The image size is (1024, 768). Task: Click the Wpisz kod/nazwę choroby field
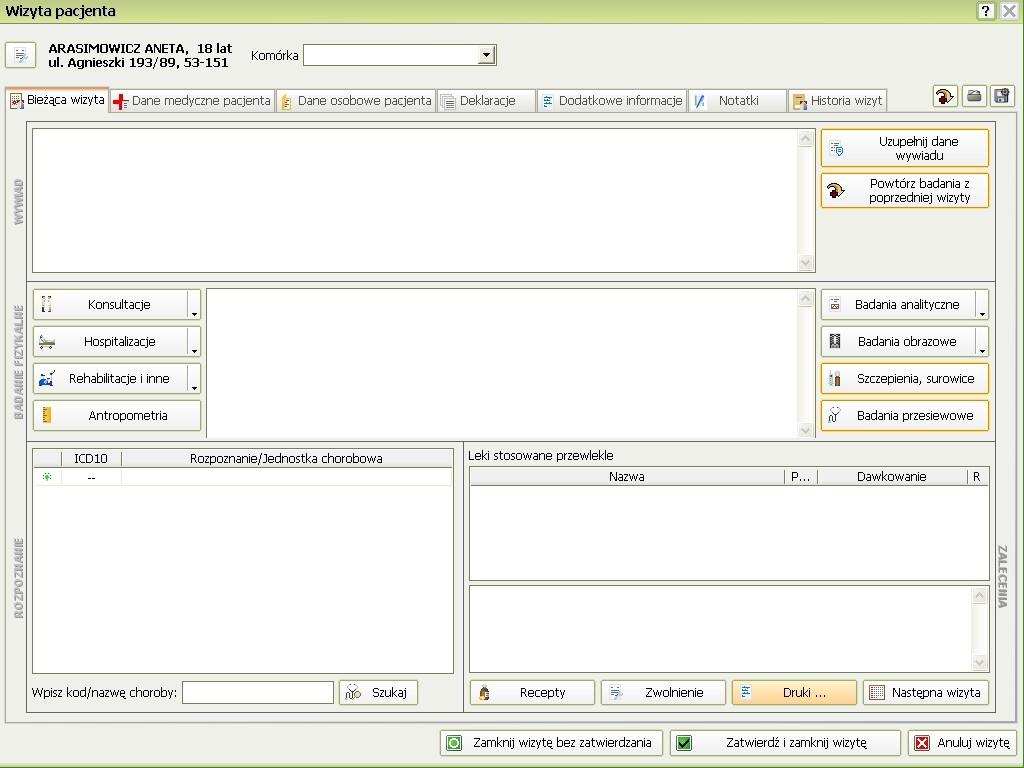pos(257,692)
